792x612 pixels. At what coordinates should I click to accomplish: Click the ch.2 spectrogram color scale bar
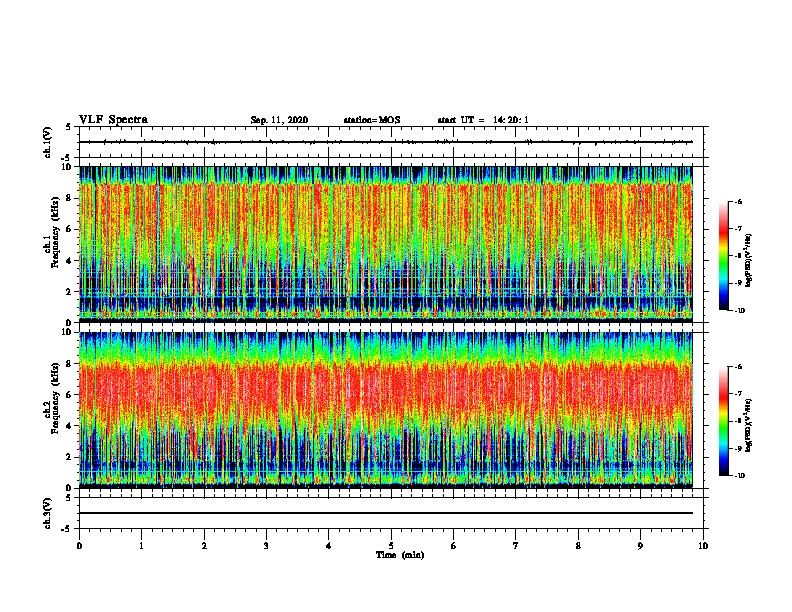tap(723, 421)
